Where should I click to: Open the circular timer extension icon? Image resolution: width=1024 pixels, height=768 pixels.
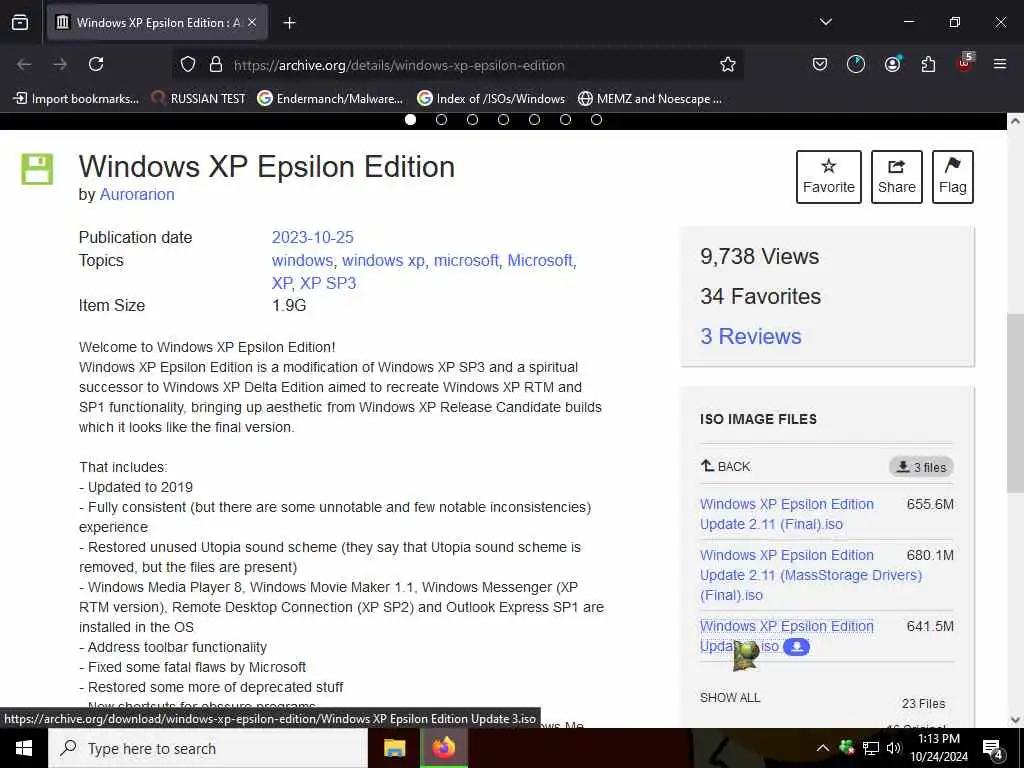click(856, 64)
